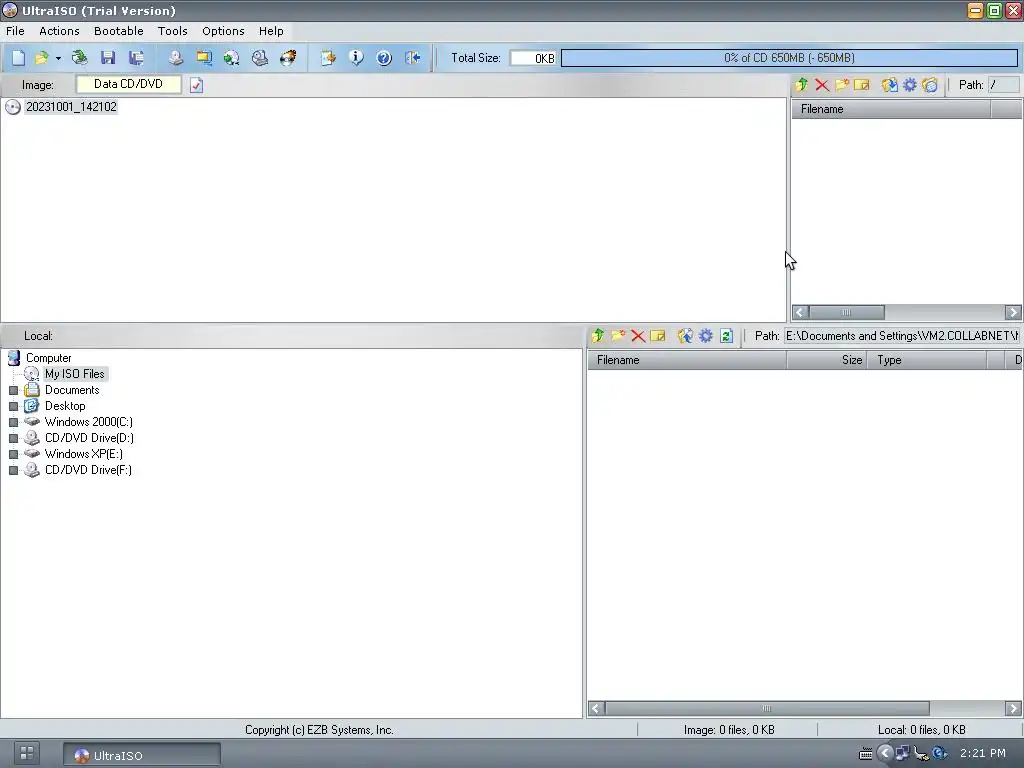The image size is (1024, 768).
Task: Click the red X Delete icon in image pane
Action: (822, 85)
